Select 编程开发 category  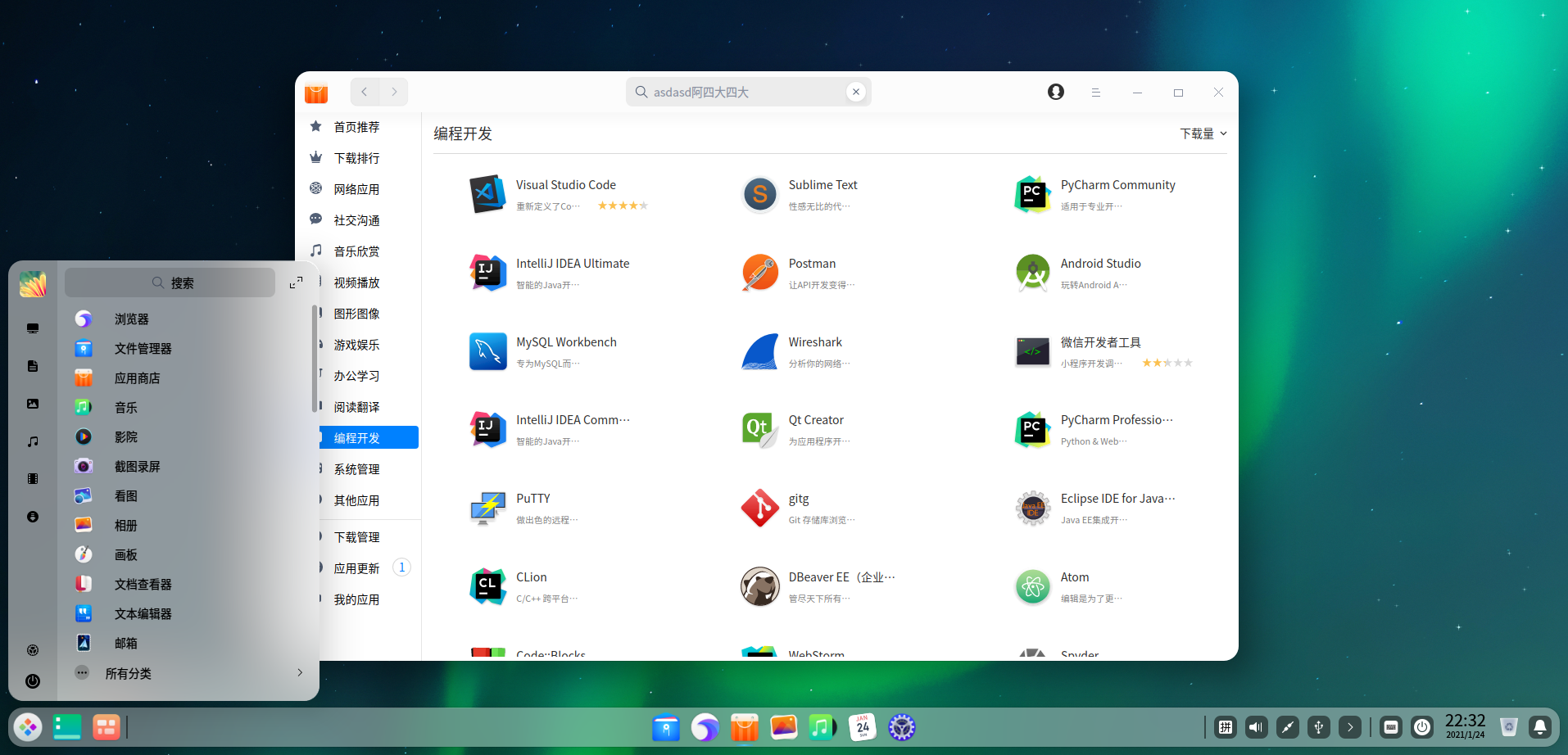pyautogui.click(x=369, y=438)
